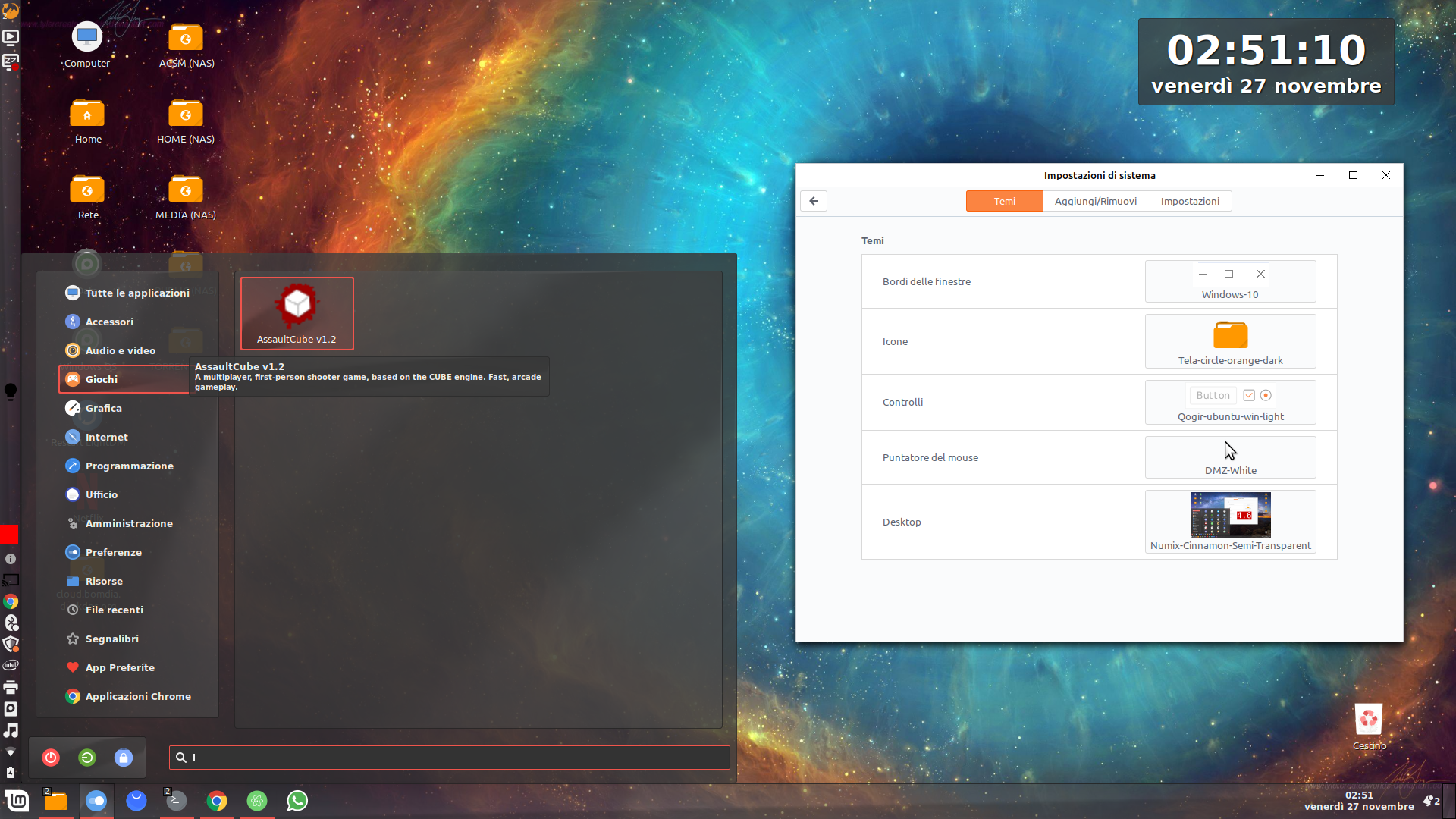The image size is (1456, 819).
Task: Click the green logout icon
Action: (x=87, y=758)
